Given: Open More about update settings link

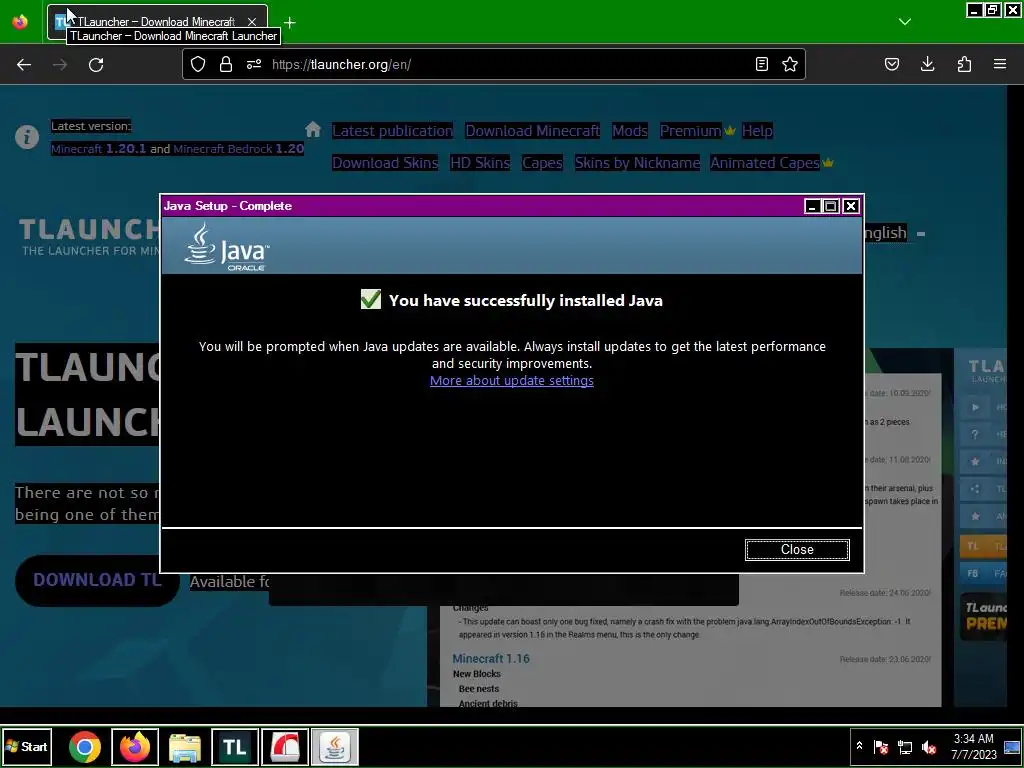Looking at the screenshot, I should pyautogui.click(x=511, y=381).
